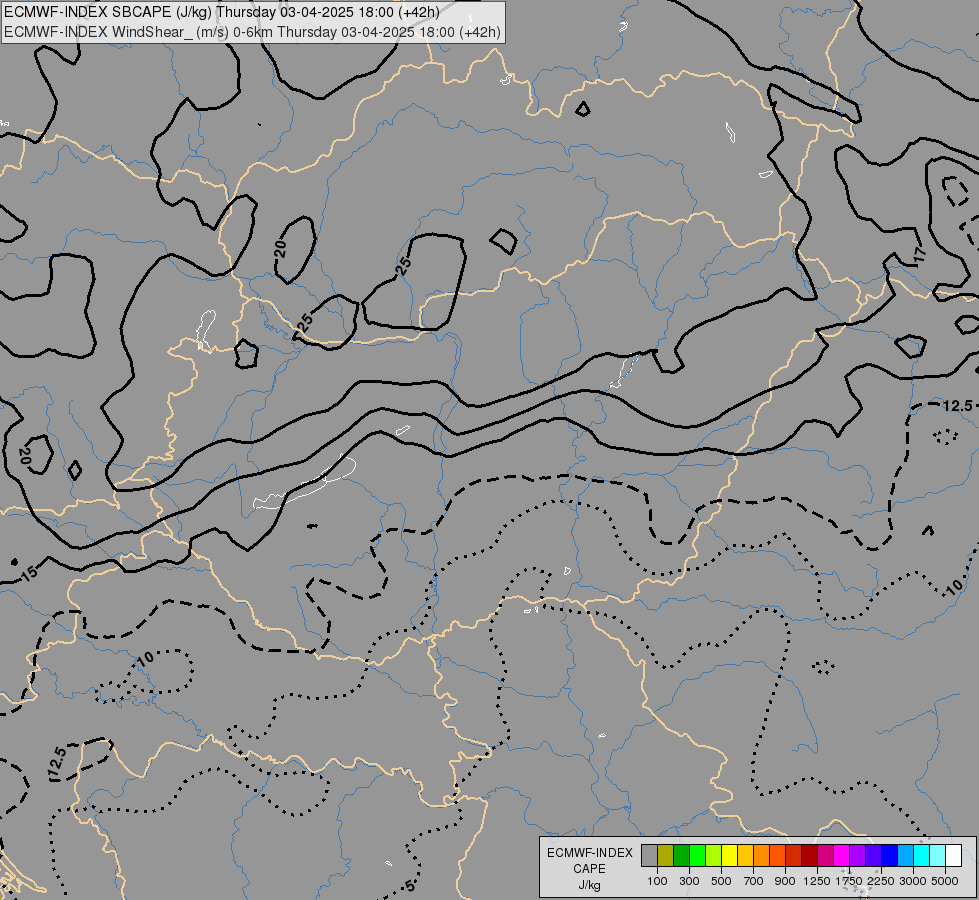Click the J/kg units label in the legend
The height and width of the screenshot is (900, 979).
pyautogui.click(x=589, y=885)
